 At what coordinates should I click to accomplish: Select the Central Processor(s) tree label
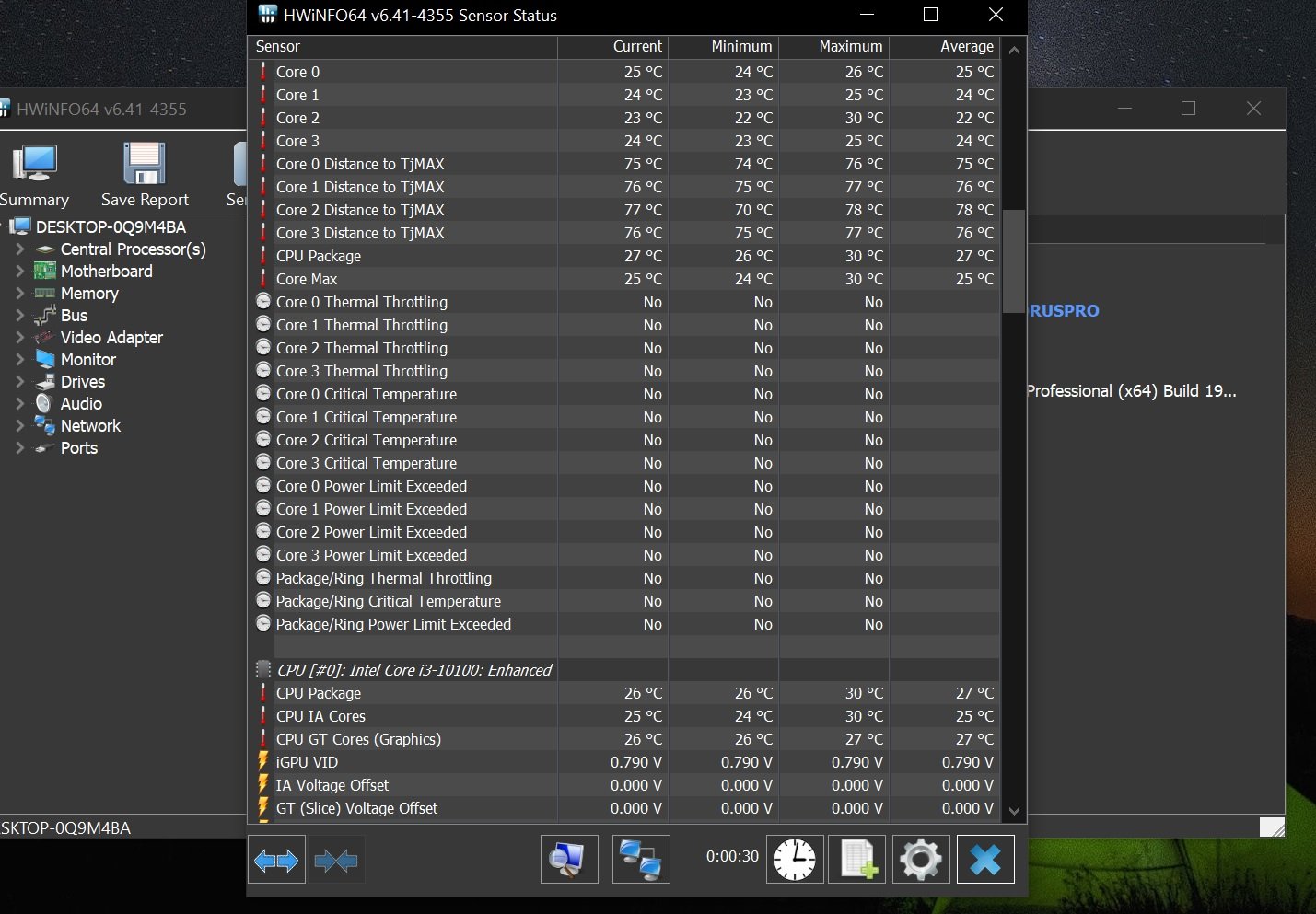click(x=133, y=249)
